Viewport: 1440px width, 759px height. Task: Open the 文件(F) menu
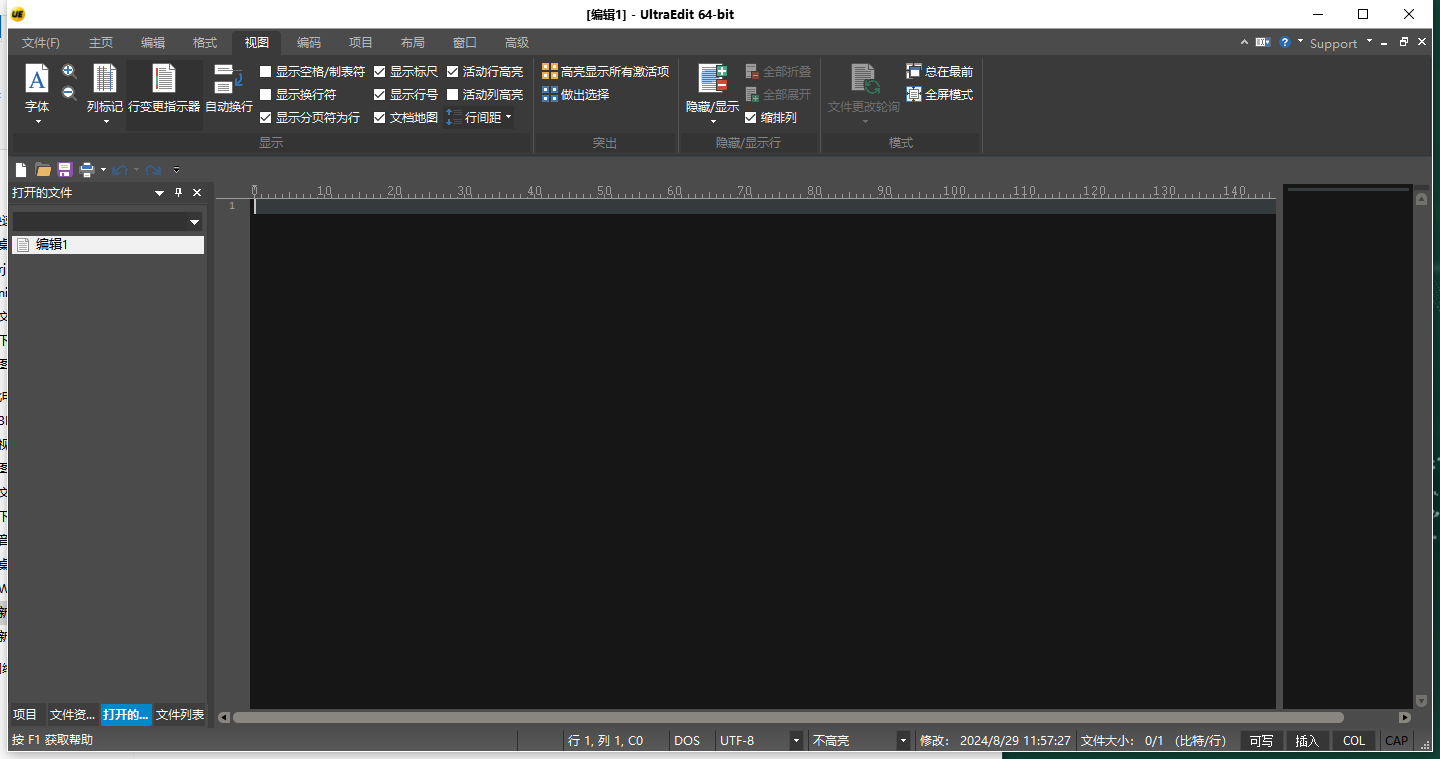point(41,42)
